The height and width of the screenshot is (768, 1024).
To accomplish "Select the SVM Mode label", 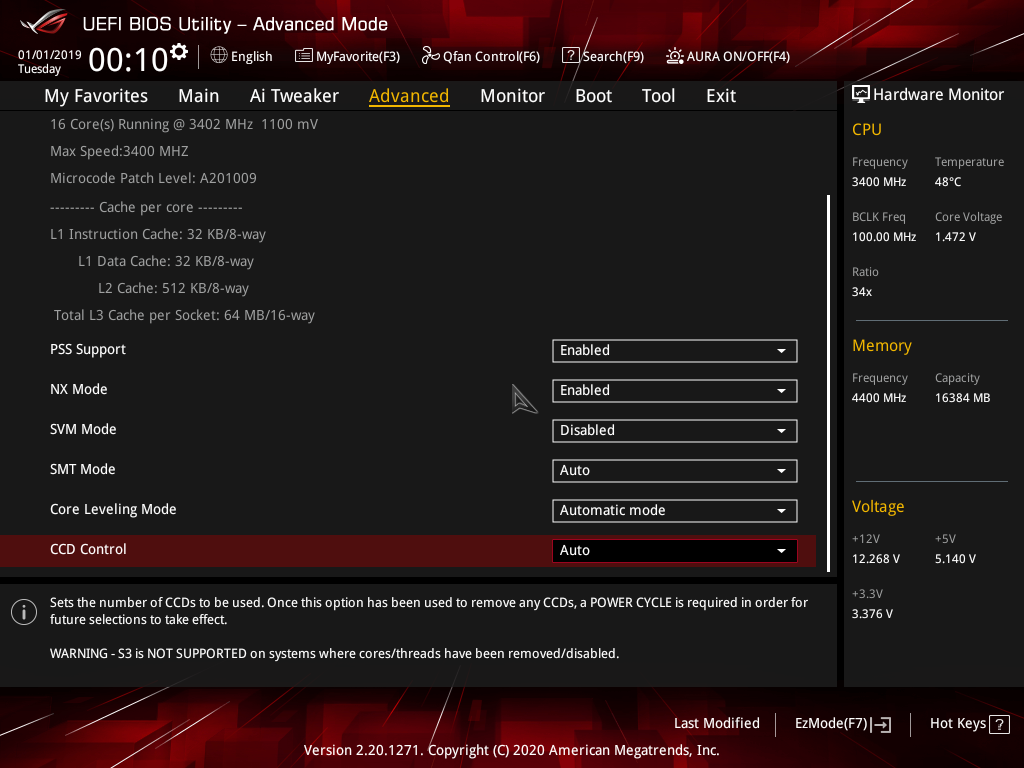I will point(83,429).
